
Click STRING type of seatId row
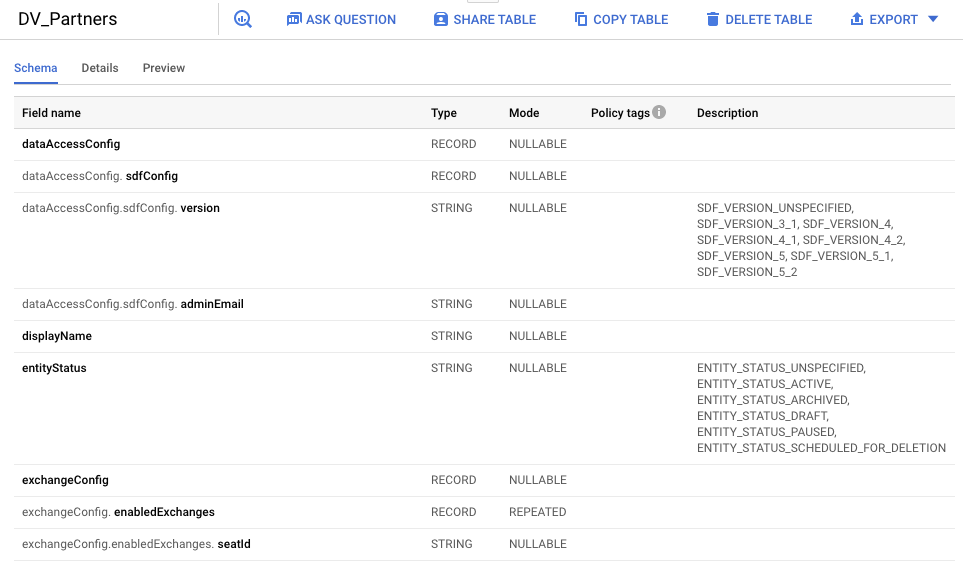point(451,543)
